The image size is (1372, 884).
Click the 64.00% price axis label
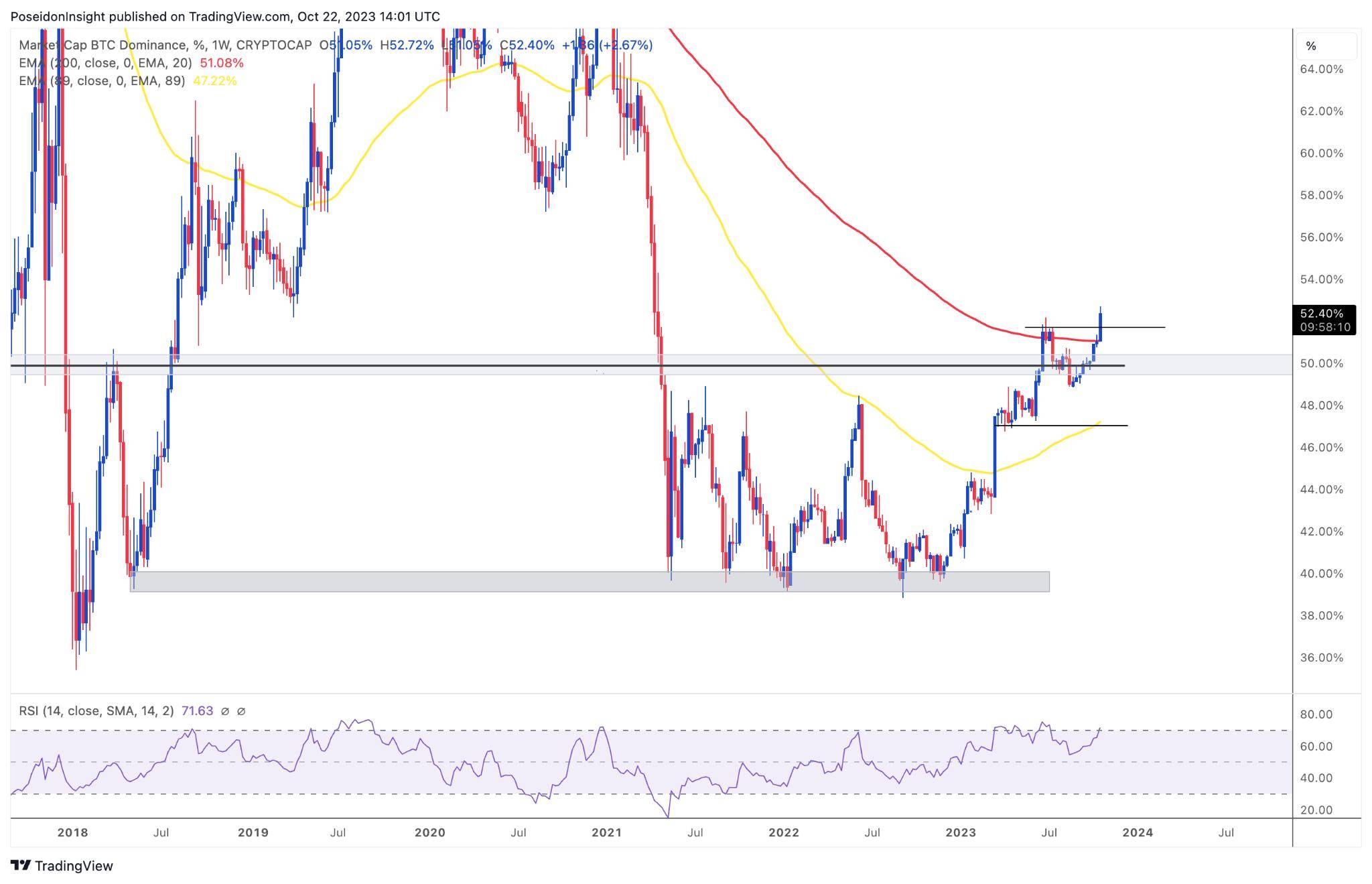pos(1321,69)
